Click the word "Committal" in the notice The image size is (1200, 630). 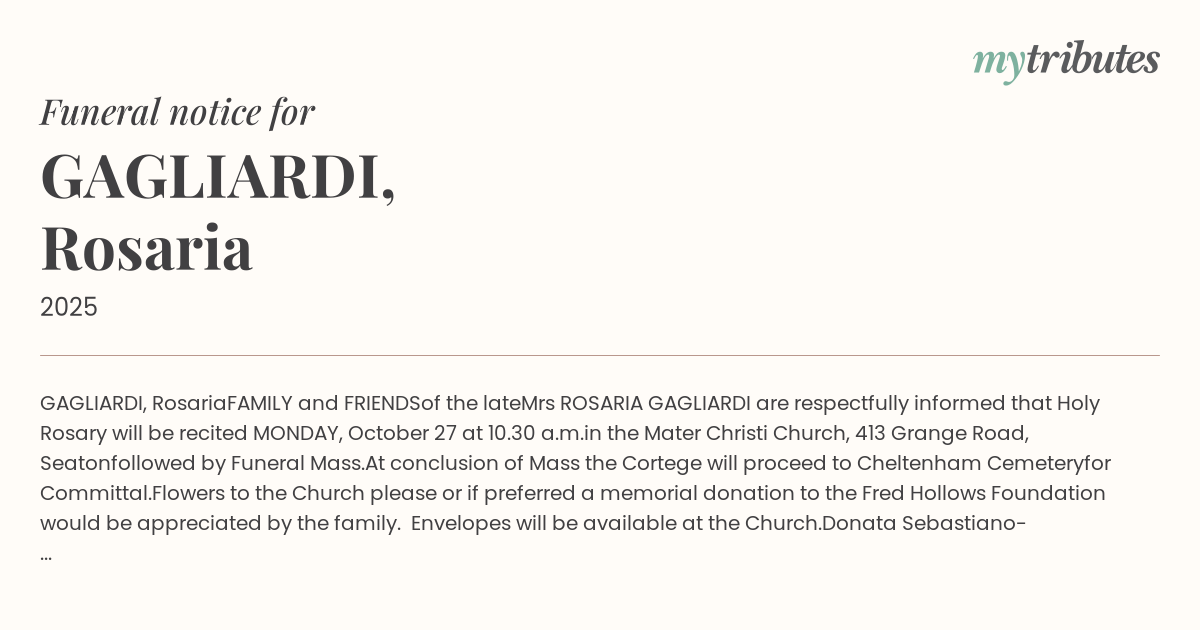tap(94, 493)
